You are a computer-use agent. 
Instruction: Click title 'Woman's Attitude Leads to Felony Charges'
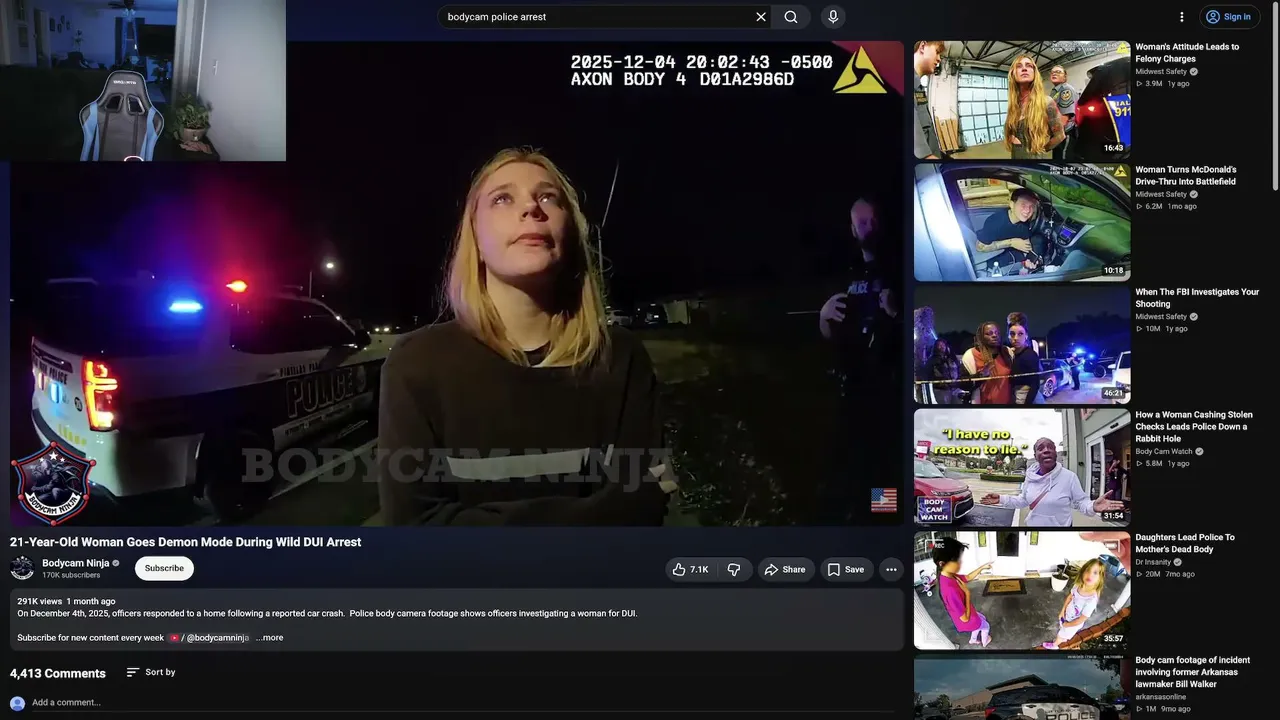coord(1187,53)
